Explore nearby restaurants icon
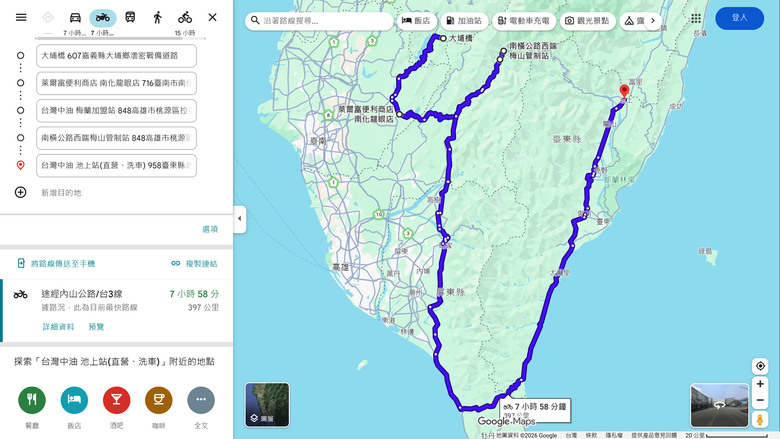The height and width of the screenshot is (439, 780). coord(32,400)
